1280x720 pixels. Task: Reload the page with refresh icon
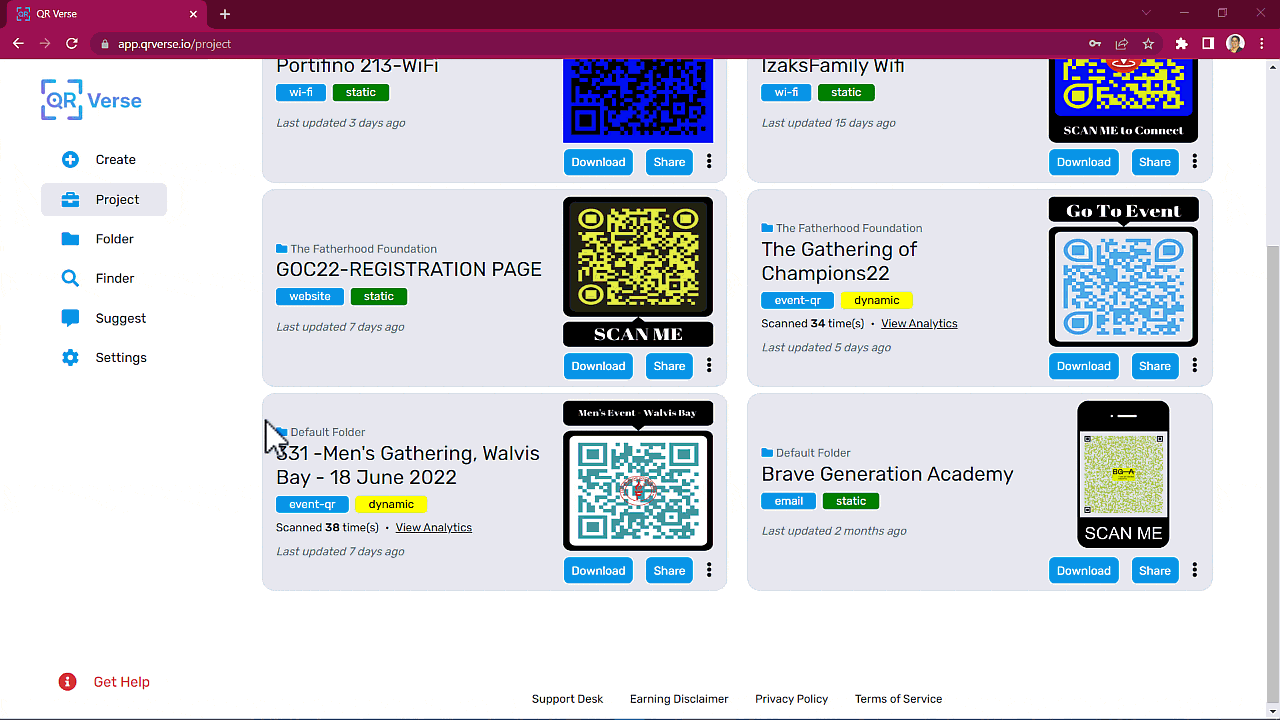point(72,44)
